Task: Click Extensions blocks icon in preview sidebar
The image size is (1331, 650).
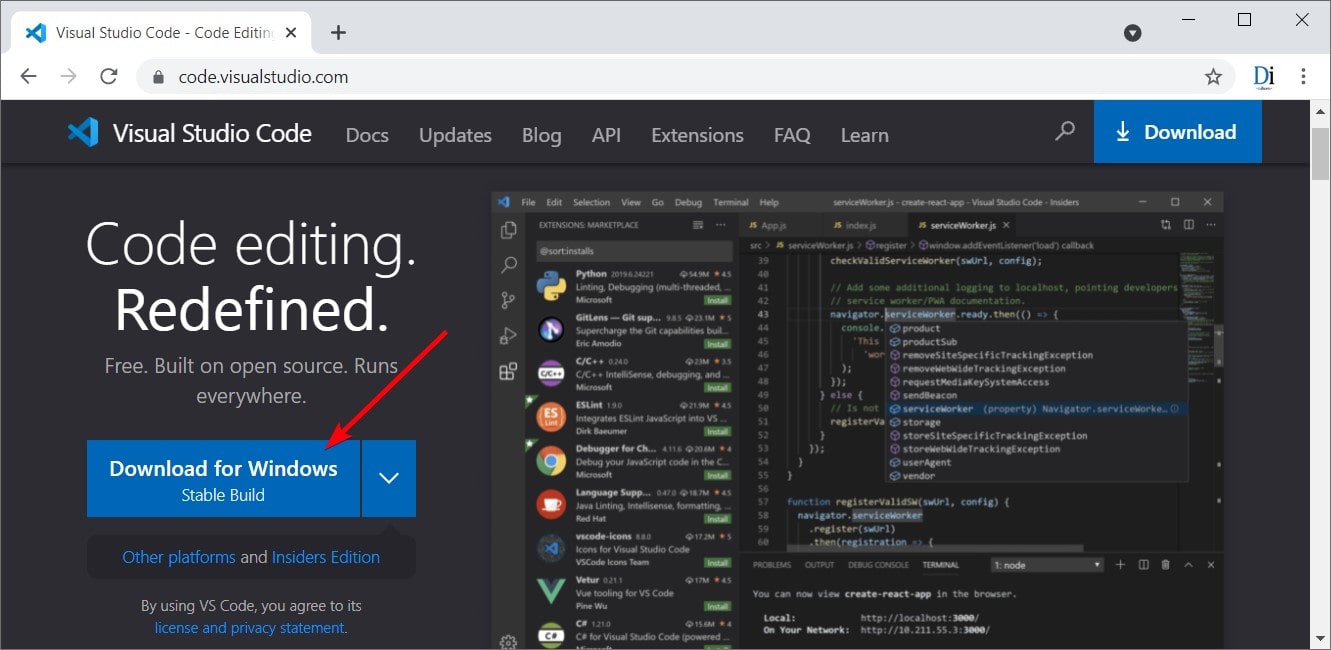Action: [x=509, y=371]
